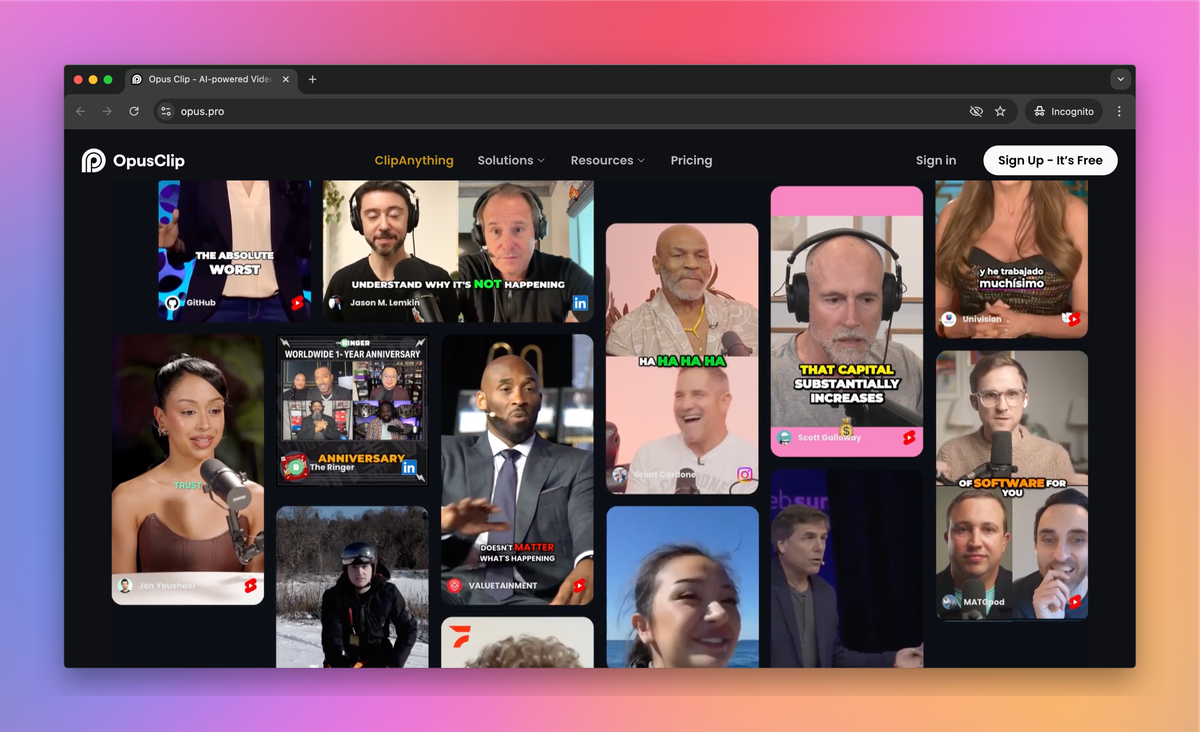Click LinkedIn icon on The Ringer clip
The width and height of the screenshot is (1200, 732).
[x=408, y=467]
